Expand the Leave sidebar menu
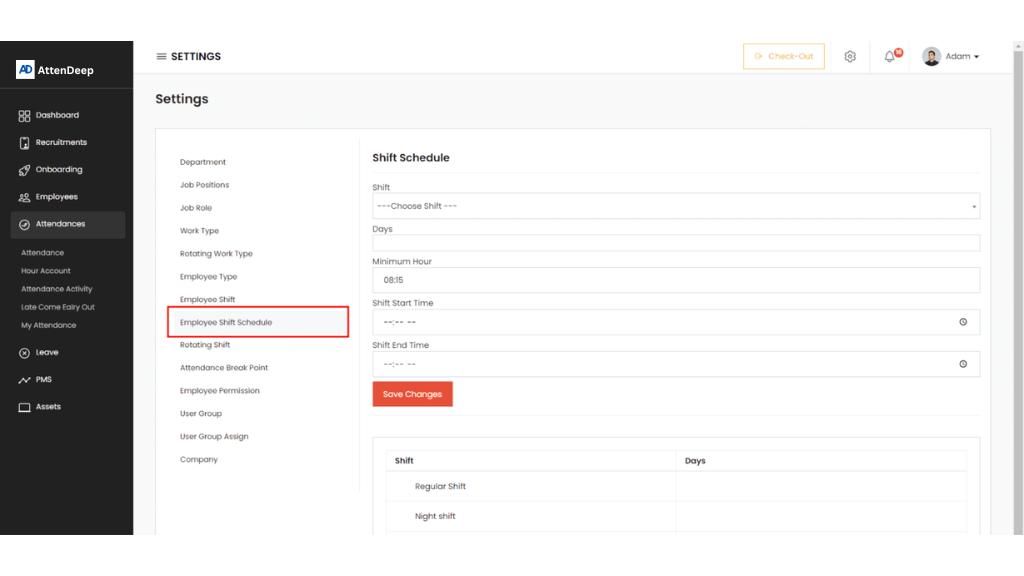Screen dimensions: 1024x576 point(47,353)
